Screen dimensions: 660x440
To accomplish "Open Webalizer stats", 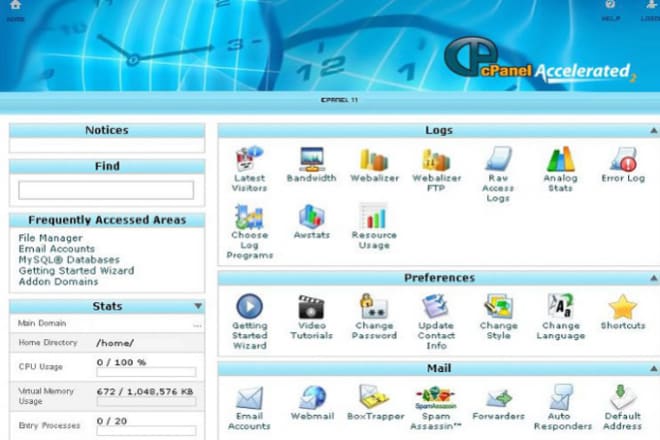I will tap(374, 164).
